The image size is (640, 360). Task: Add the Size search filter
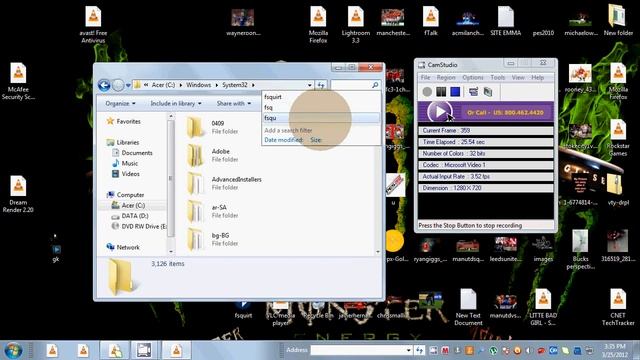tap(316, 140)
